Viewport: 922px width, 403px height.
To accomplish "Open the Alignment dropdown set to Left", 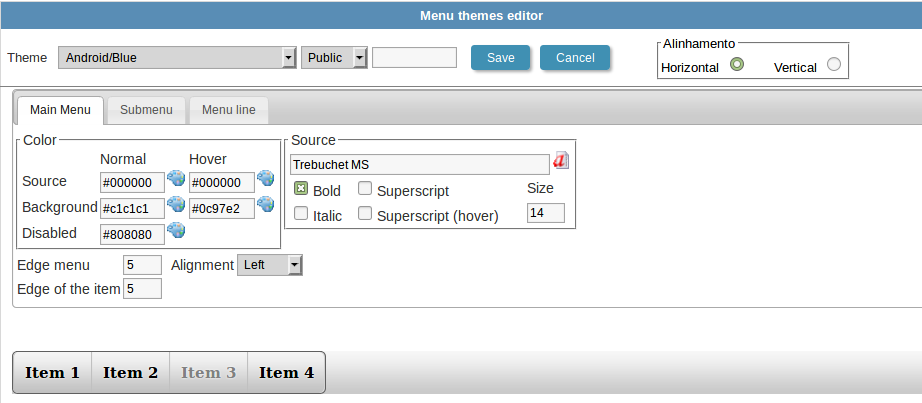I will pyautogui.click(x=270, y=265).
